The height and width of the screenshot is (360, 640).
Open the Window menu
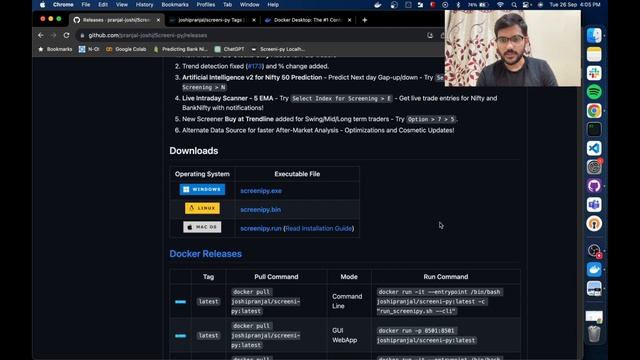click(249, 5)
